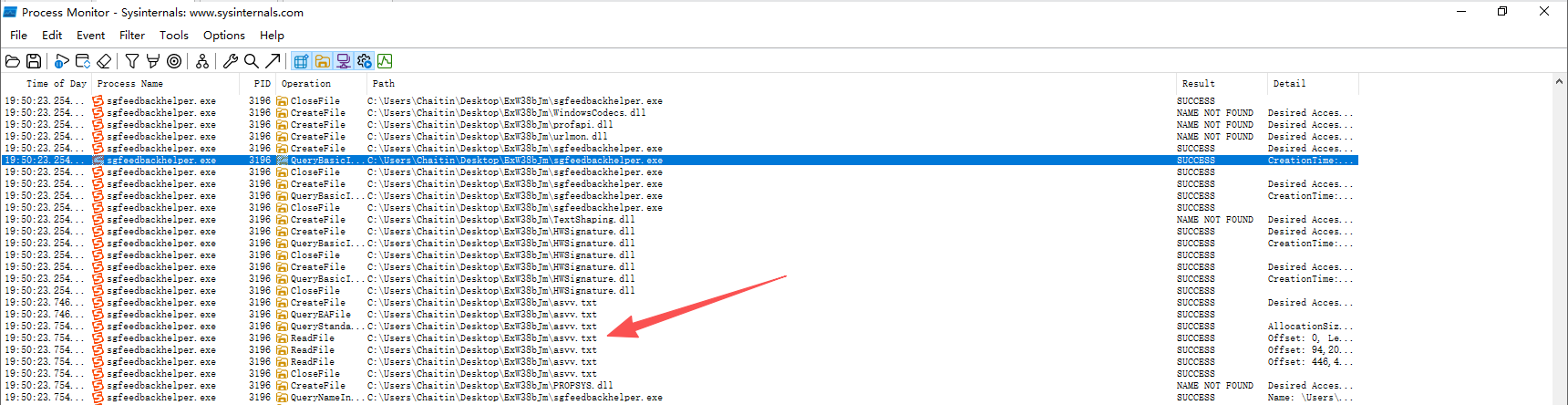Image resolution: width=1568 pixels, height=405 pixels.
Task: Select the CreateFile row for profapi.dll
Action: pos(680,125)
